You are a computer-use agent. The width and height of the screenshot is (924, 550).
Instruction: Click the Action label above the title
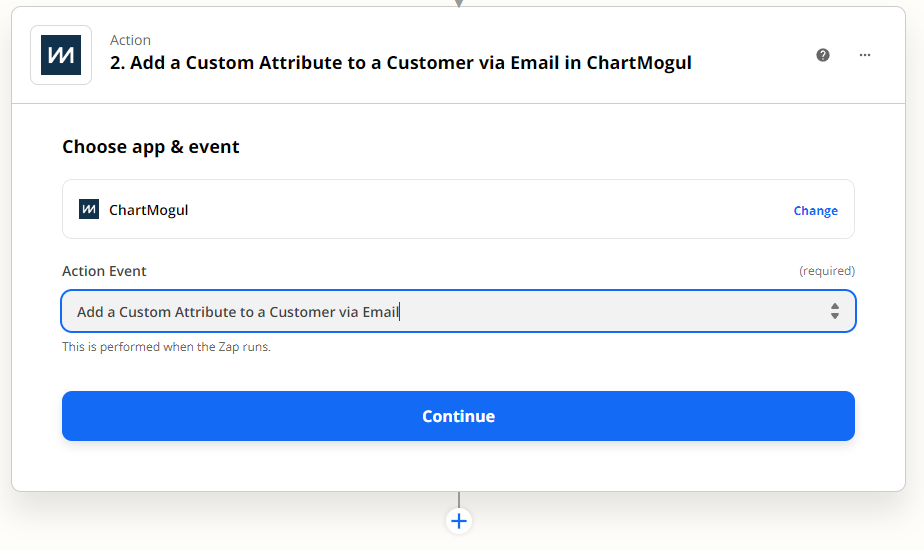click(130, 40)
